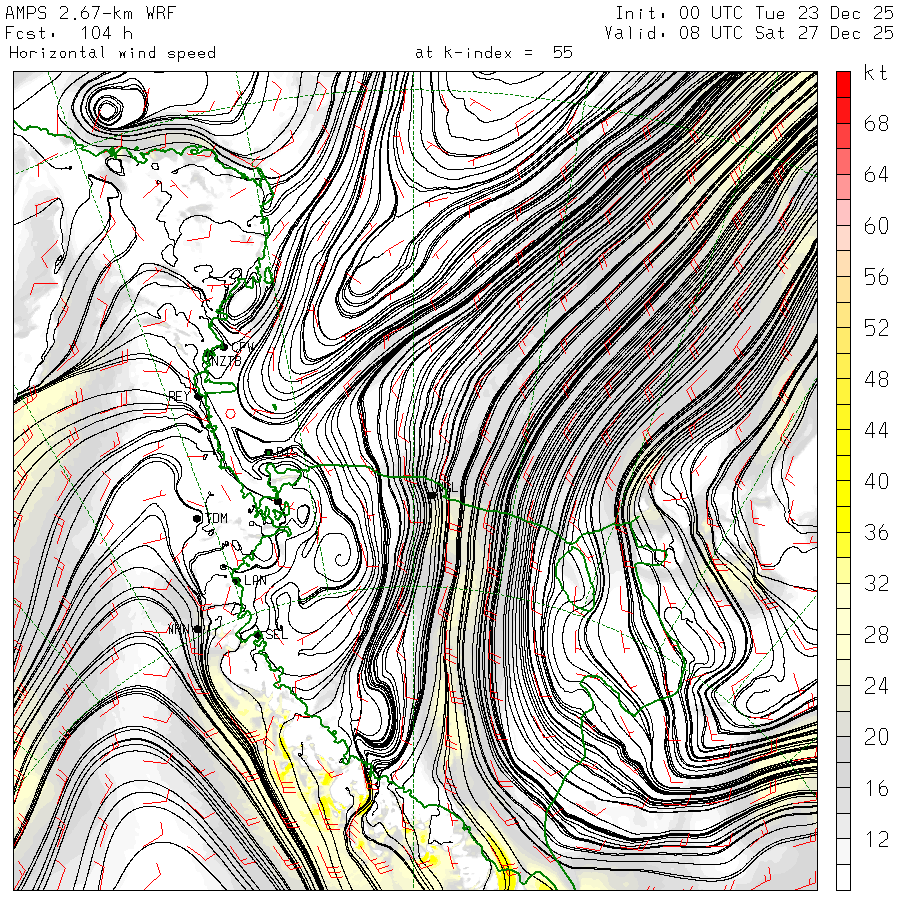The image size is (900, 900).
Task: Click the closed circulation at the map's top-left
Action: pyautogui.click(x=106, y=108)
